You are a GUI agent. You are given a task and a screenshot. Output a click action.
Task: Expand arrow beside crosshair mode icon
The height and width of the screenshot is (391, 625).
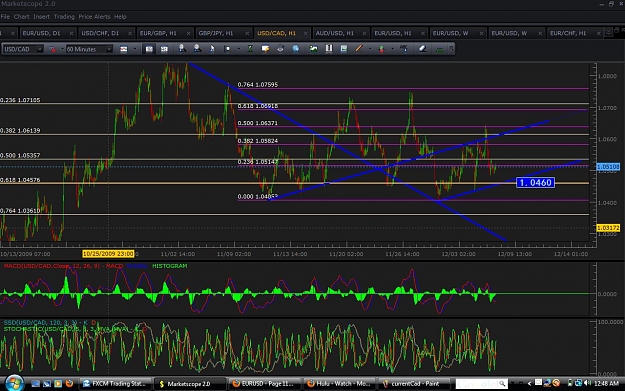pyautogui.click(x=238, y=49)
